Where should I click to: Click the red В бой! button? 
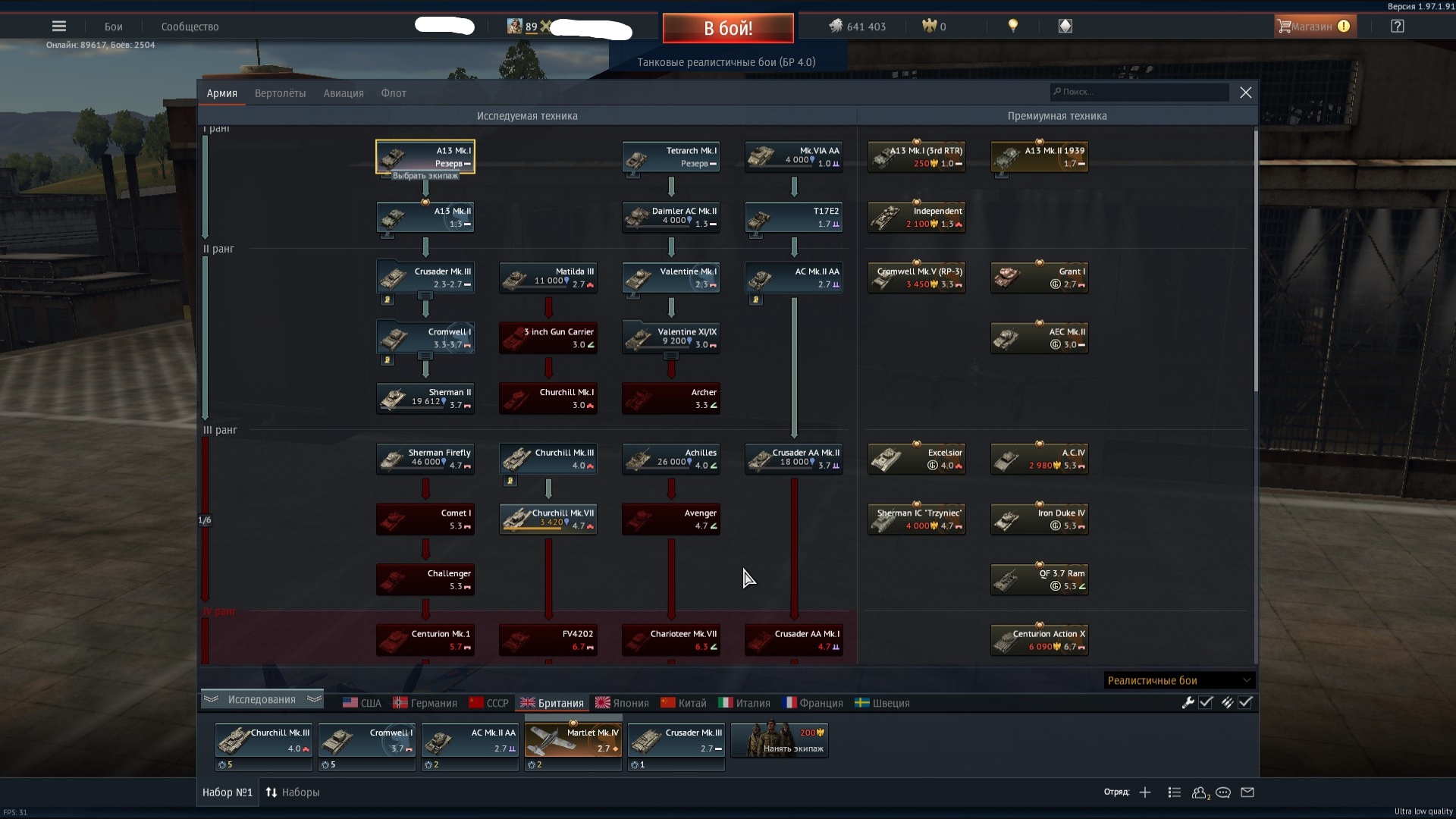tap(728, 28)
